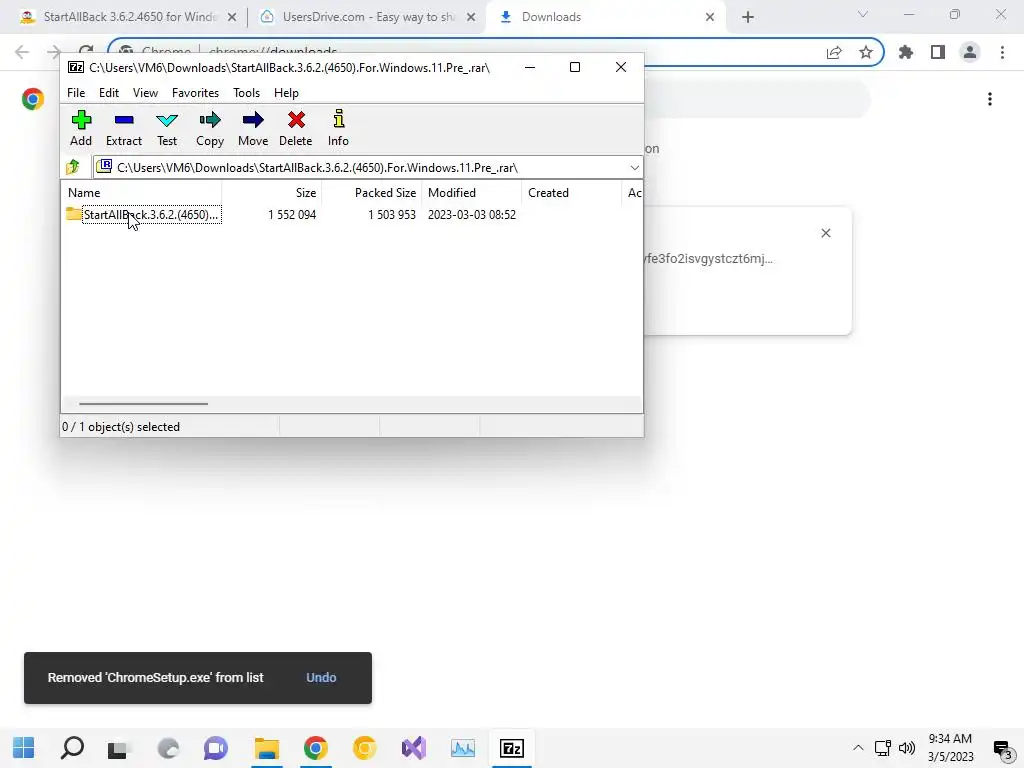1024x768 pixels.
Task: Open the notification center icon
Action: (x=1002, y=748)
